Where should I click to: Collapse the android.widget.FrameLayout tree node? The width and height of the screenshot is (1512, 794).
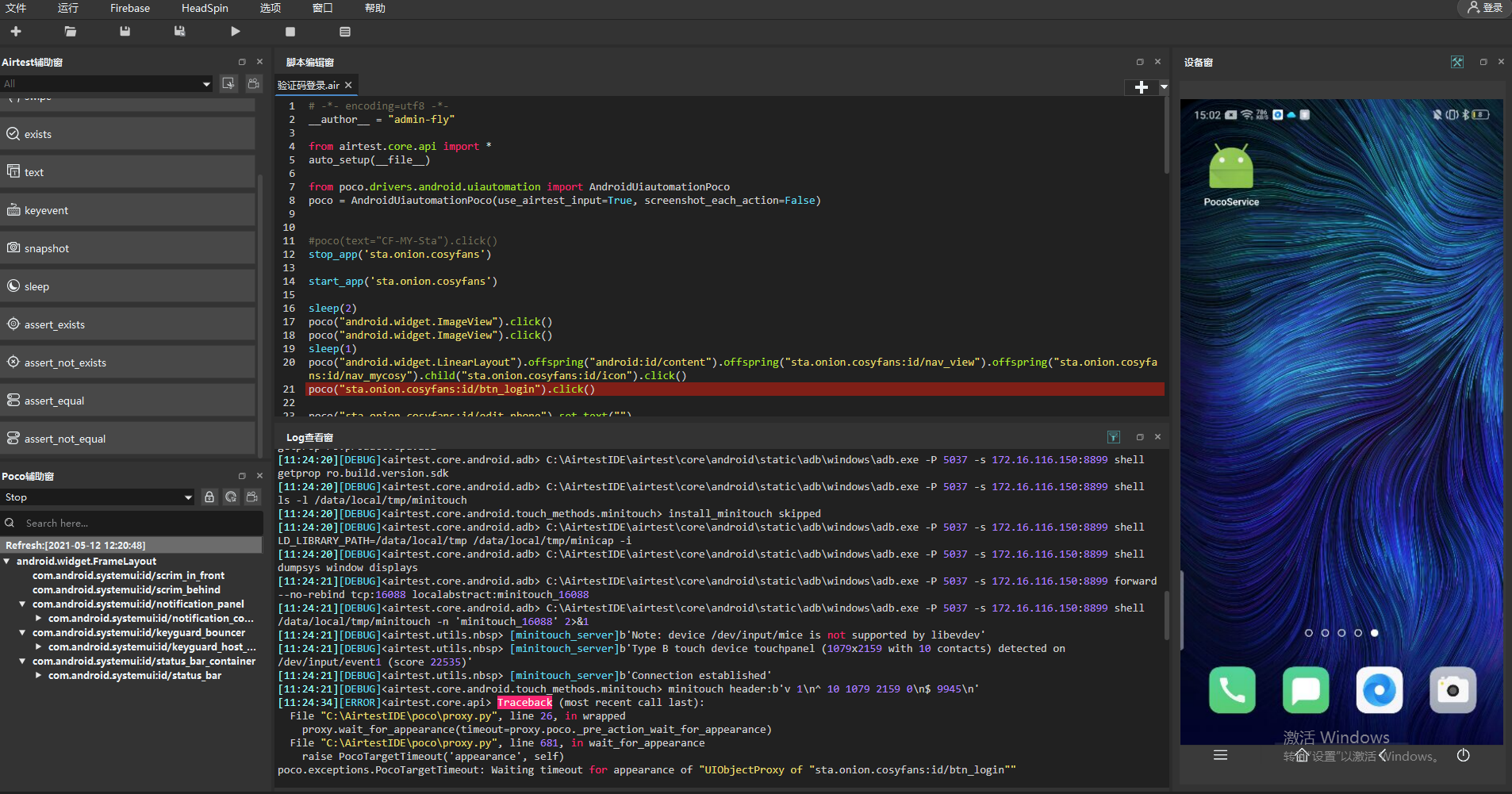coord(7,562)
